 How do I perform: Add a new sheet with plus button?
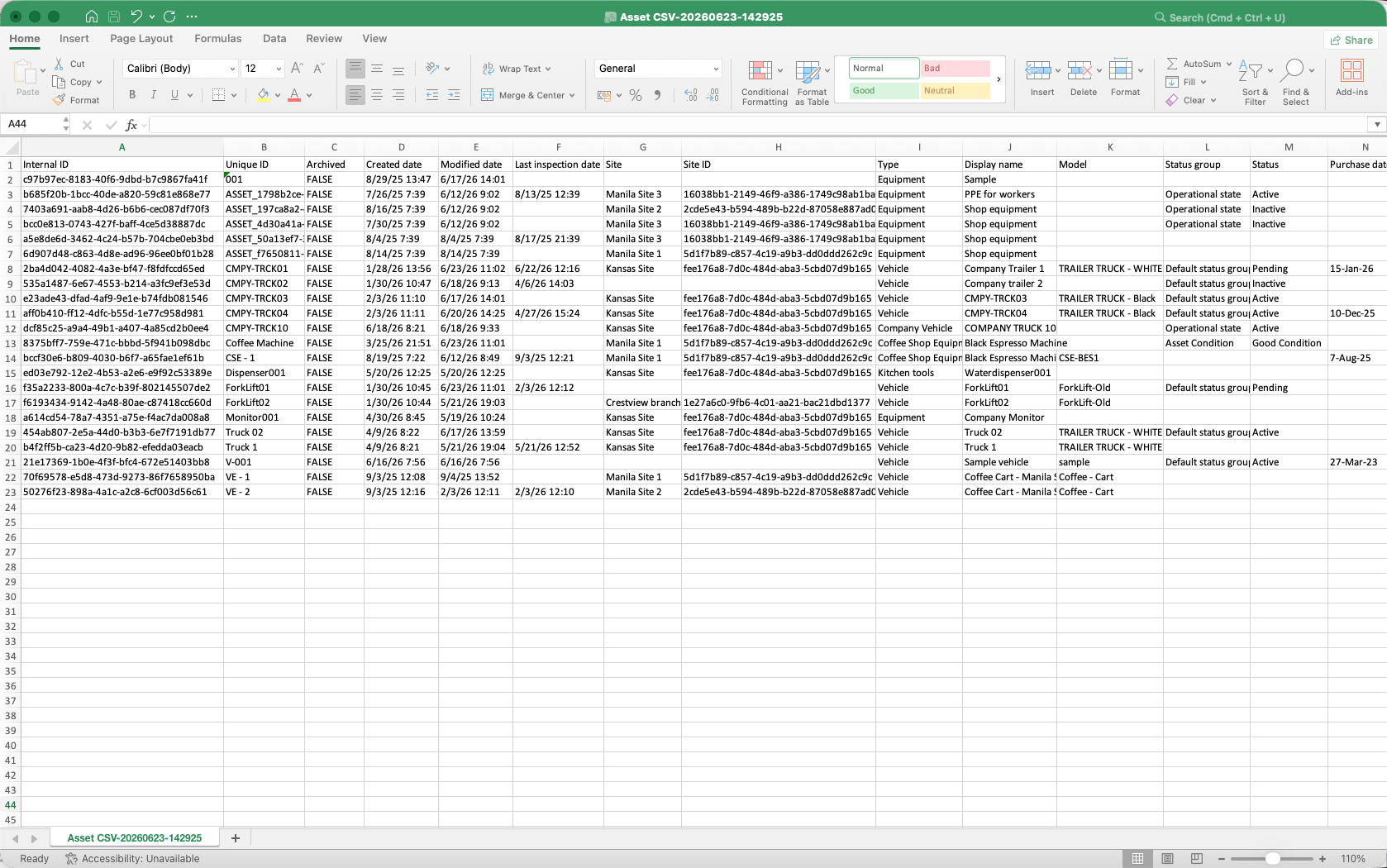click(x=236, y=838)
